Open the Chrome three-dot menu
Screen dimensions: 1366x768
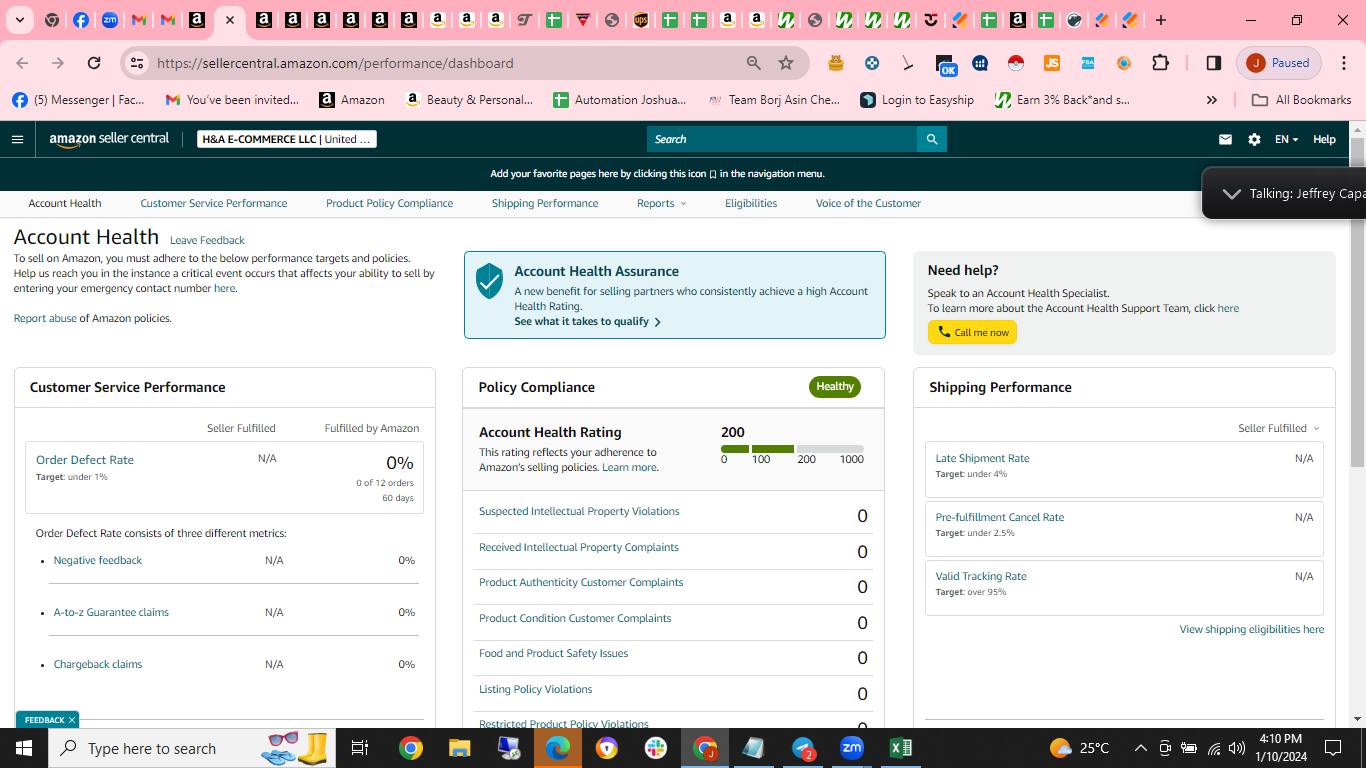[1342, 63]
